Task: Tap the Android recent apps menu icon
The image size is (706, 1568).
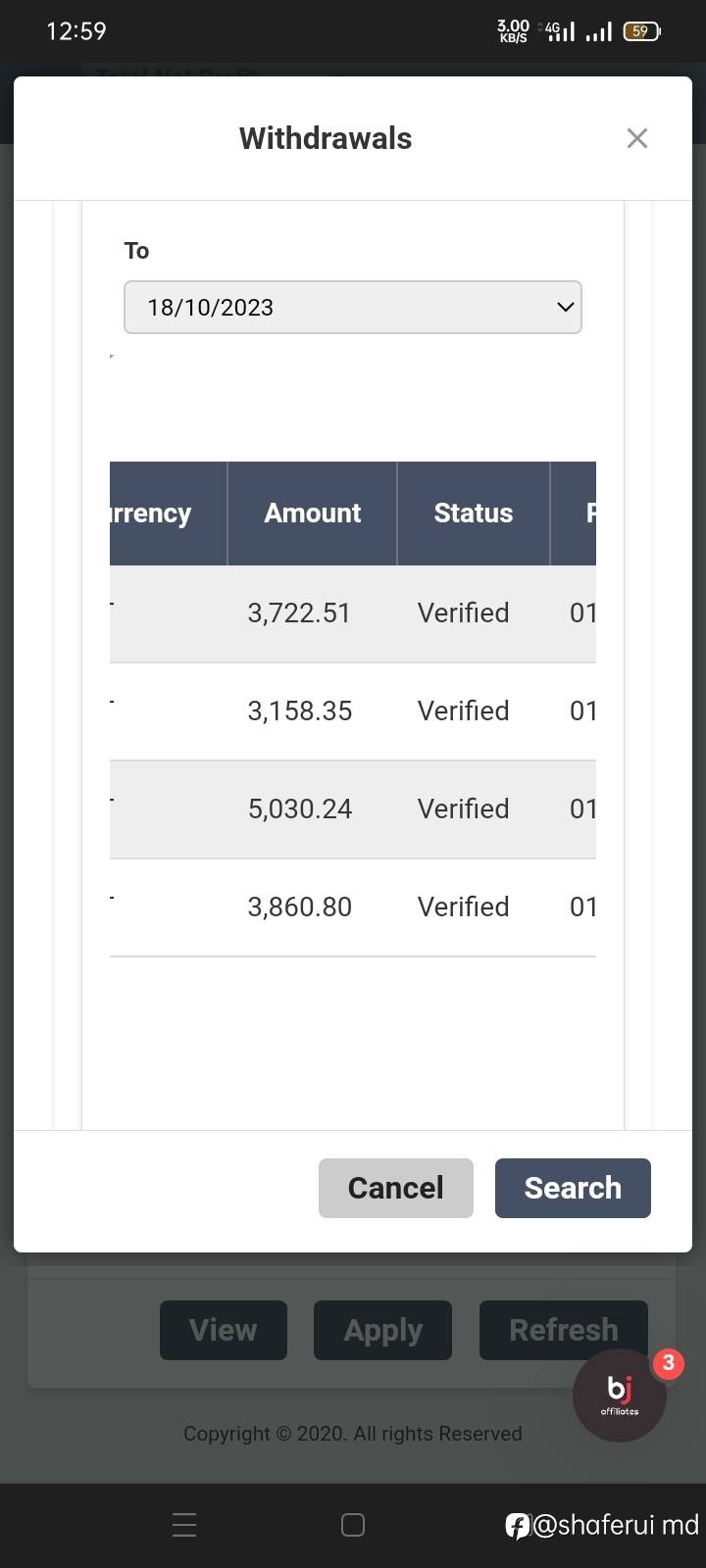Action: pyautogui.click(x=184, y=1525)
